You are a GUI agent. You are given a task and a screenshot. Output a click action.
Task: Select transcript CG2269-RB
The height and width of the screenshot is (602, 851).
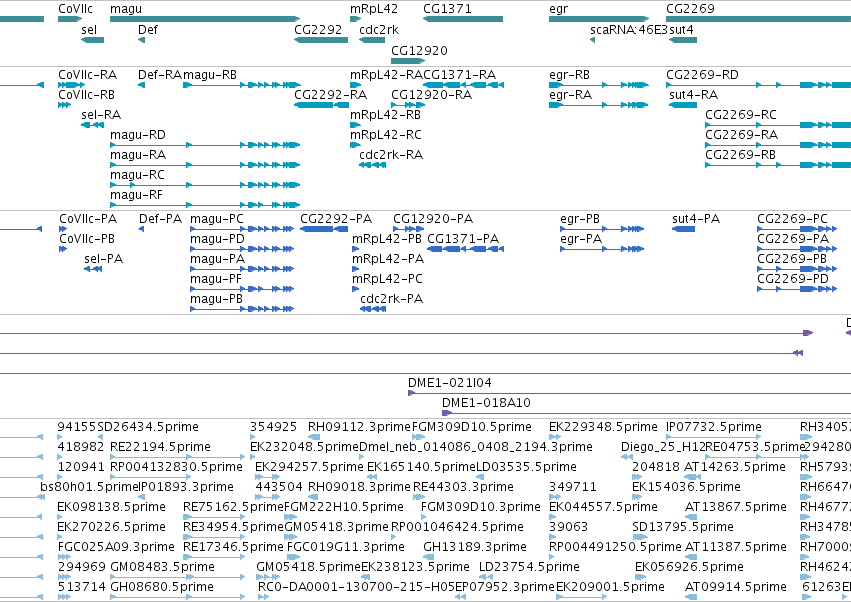(x=740, y=155)
